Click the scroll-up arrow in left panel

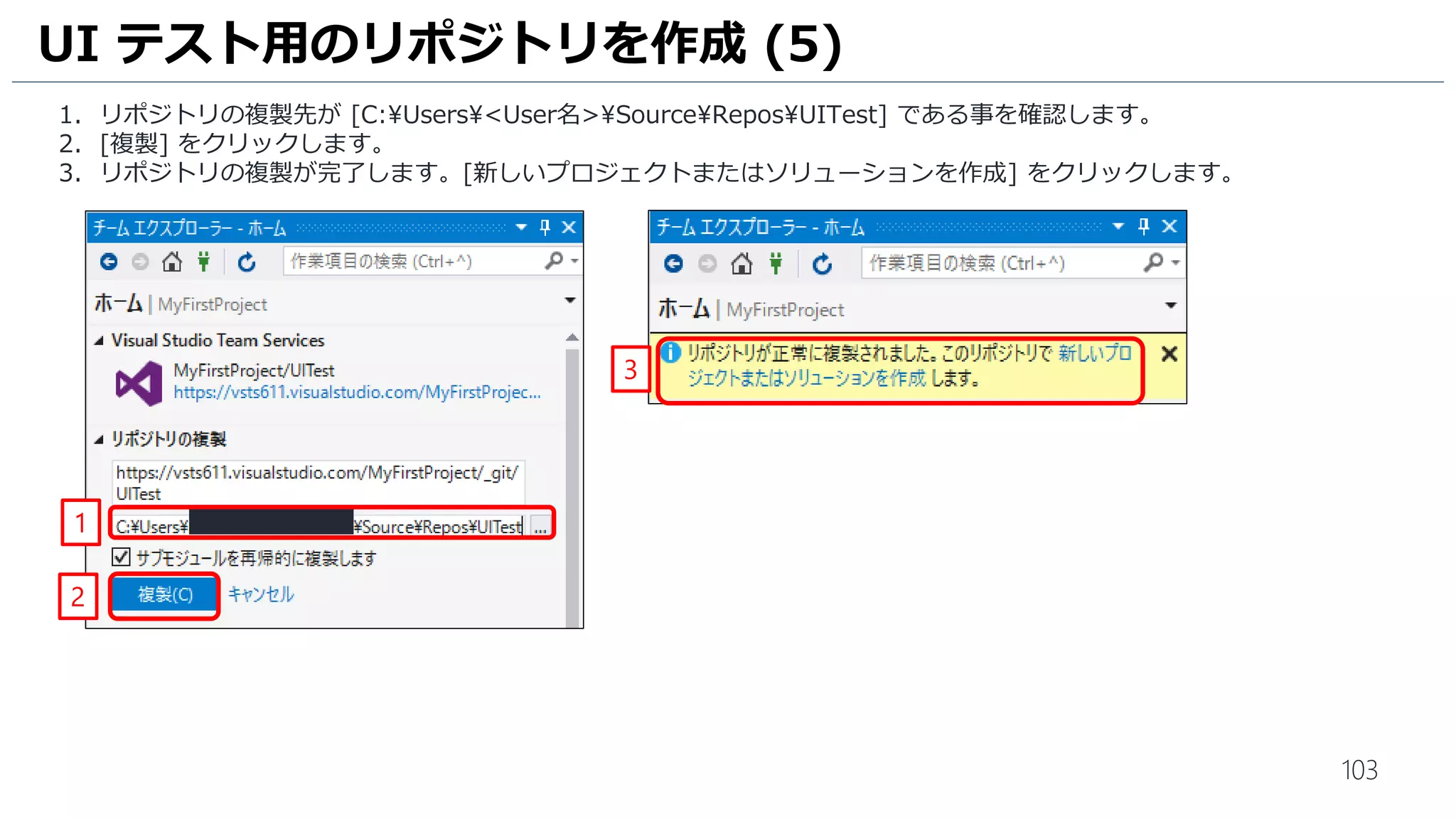click(572, 337)
